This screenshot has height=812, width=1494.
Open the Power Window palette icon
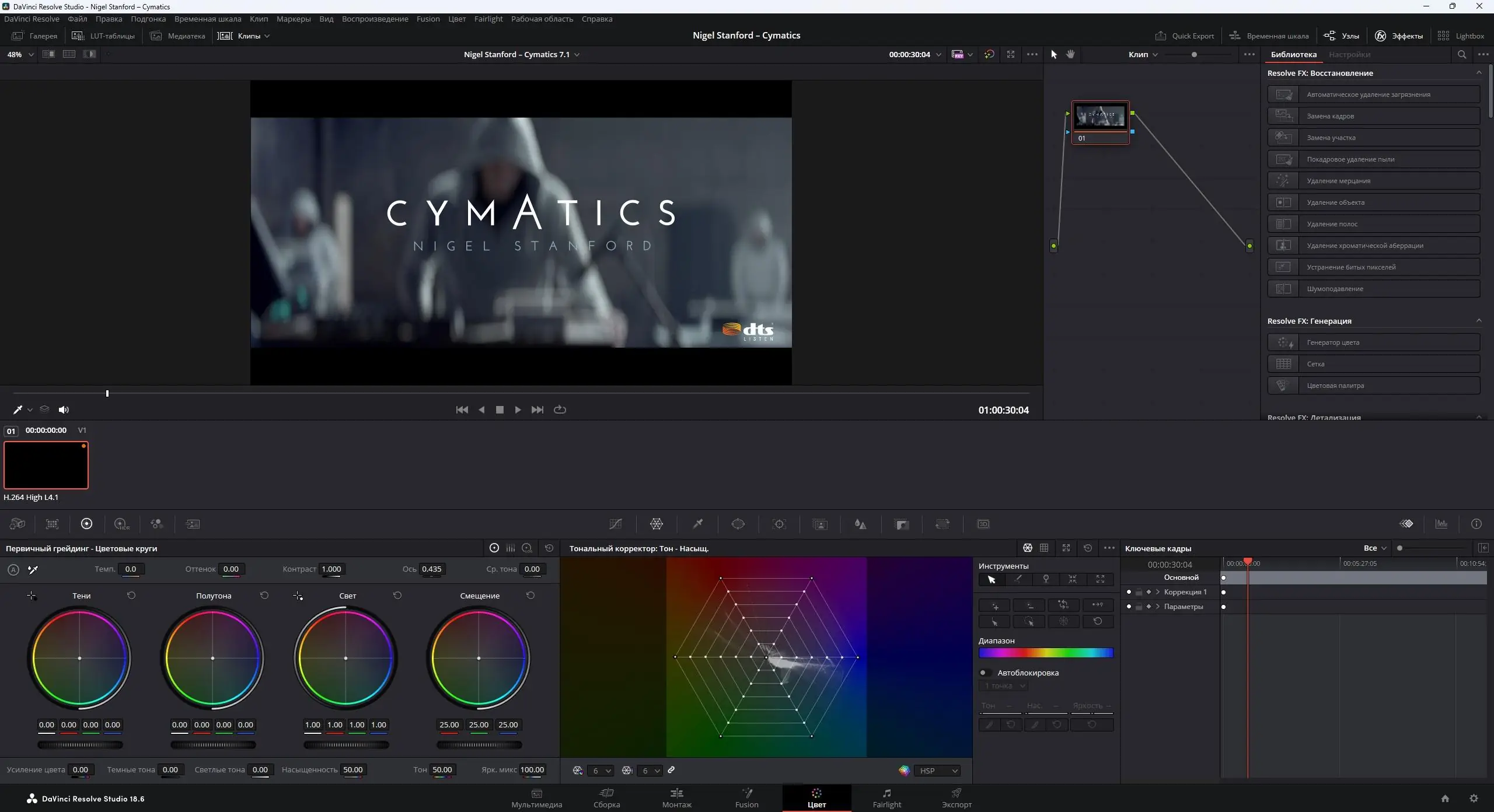point(738,524)
